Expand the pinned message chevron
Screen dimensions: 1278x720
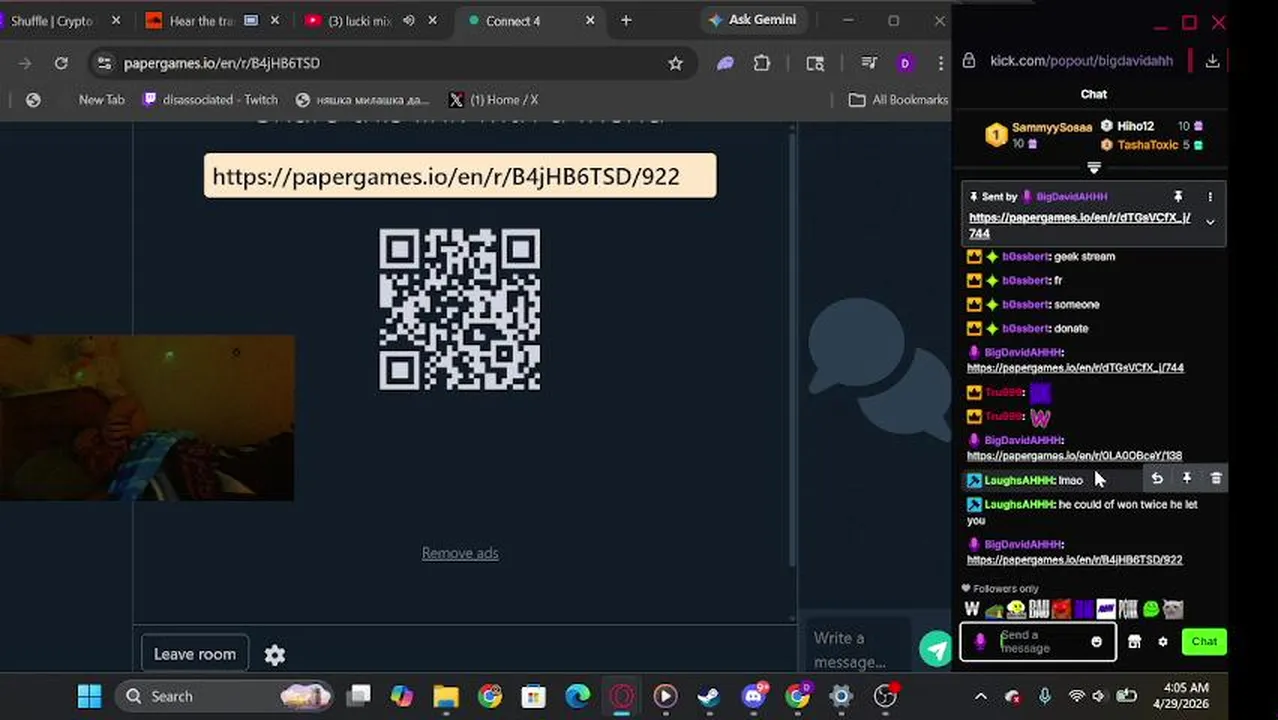pyautogui.click(x=1210, y=222)
